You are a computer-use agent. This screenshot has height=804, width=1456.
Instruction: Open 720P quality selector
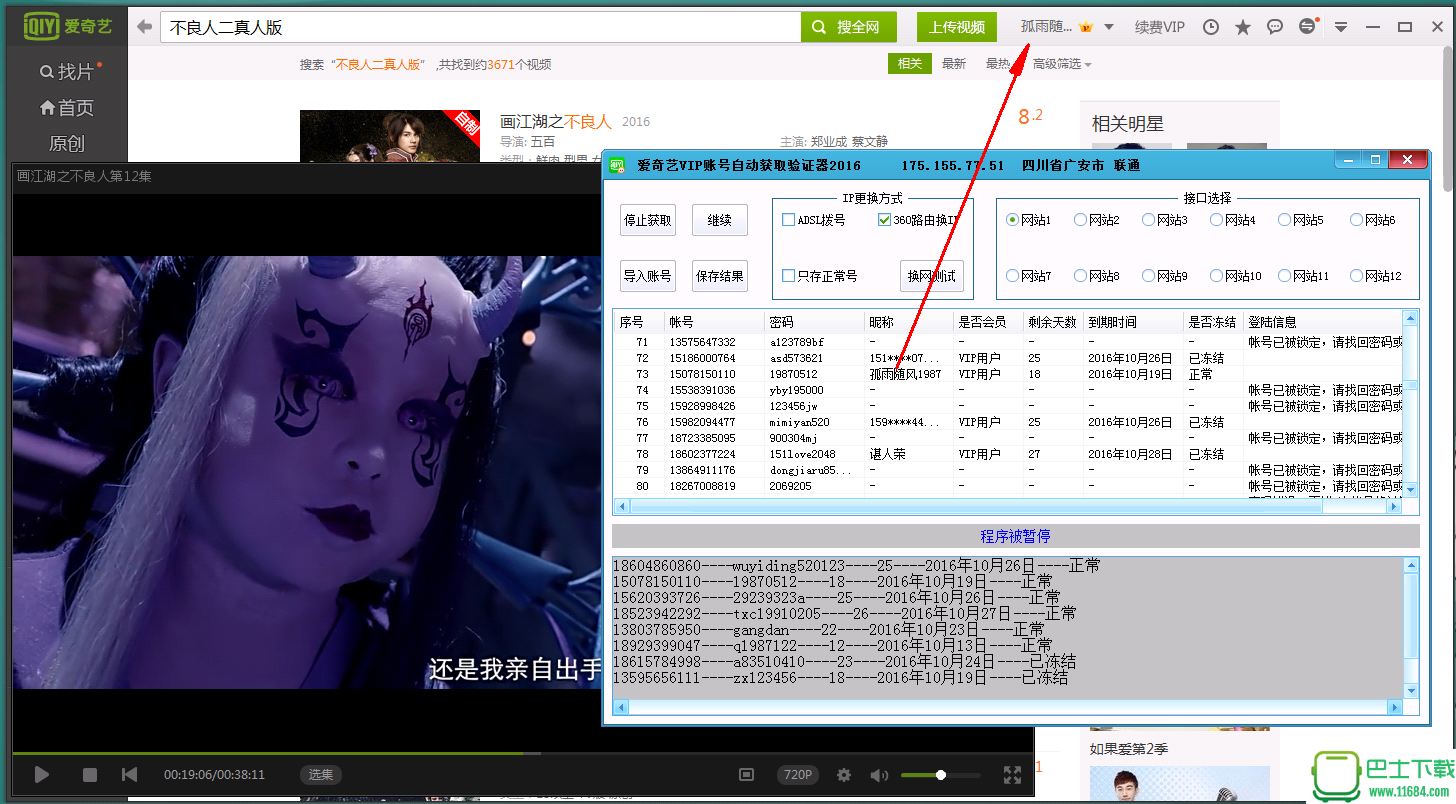click(798, 775)
